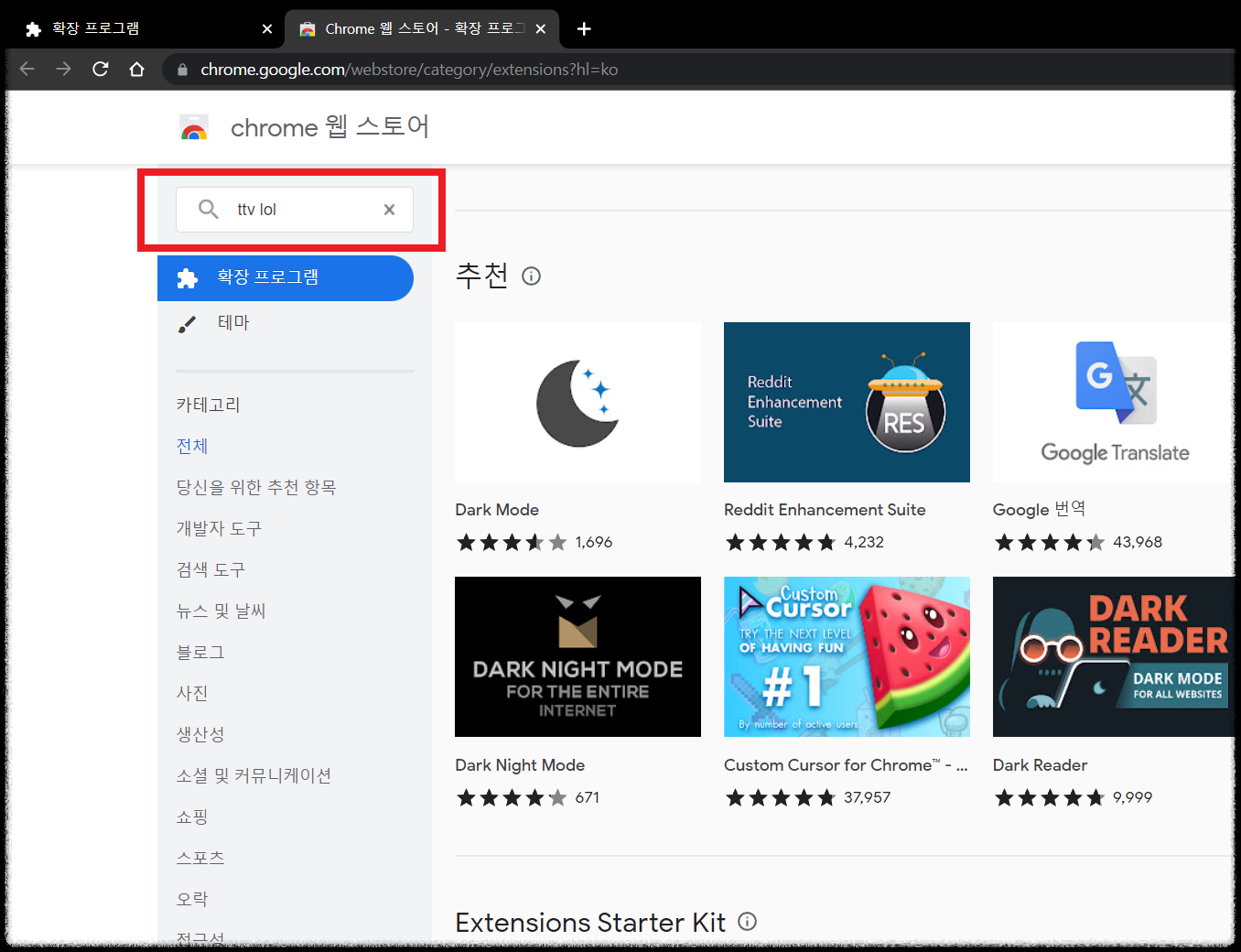Open Reddit Enhancement Suite thumbnail
The height and width of the screenshot is (952, 1241).
[x=847, y=402]
